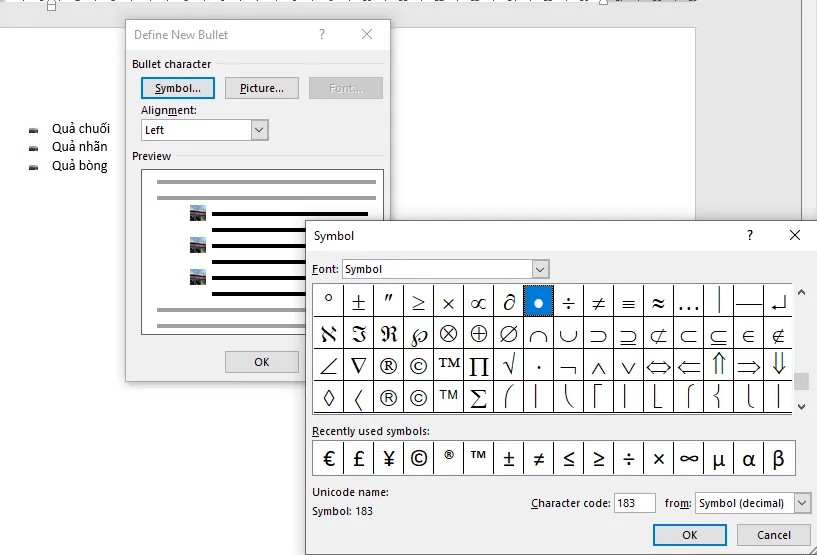Click the Symbol... button under Bullet character
Image resolution: width=817 pixels, height=555 pixels.
tap(178, 88)
